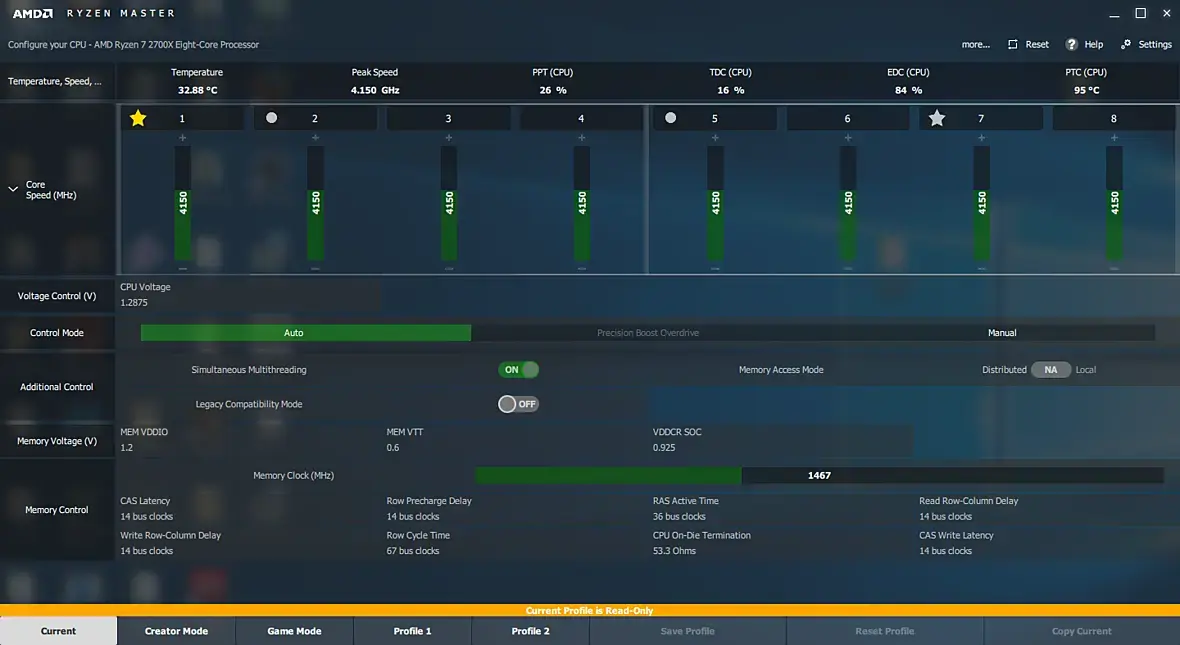Click the Temperature, Speed, ... section label
Image resolution: width=1180 pixels, height=645 pixels.
55,81
